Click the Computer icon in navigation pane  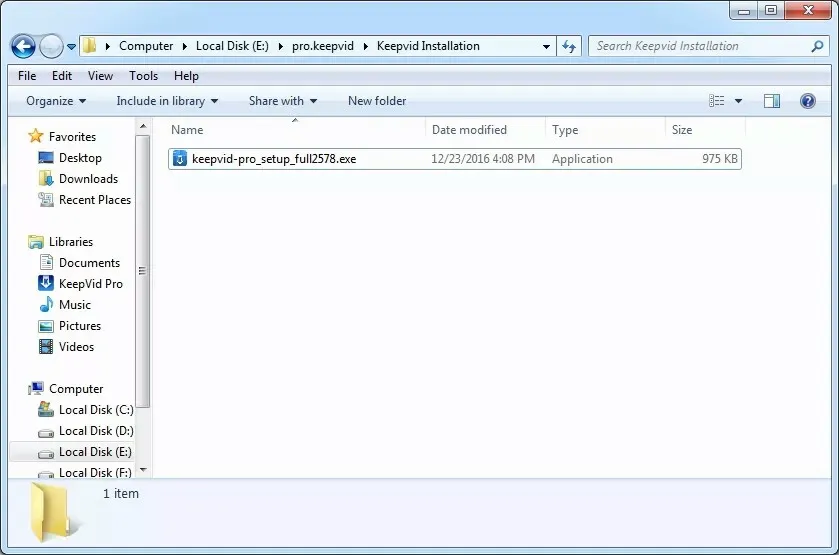(36, 389)
